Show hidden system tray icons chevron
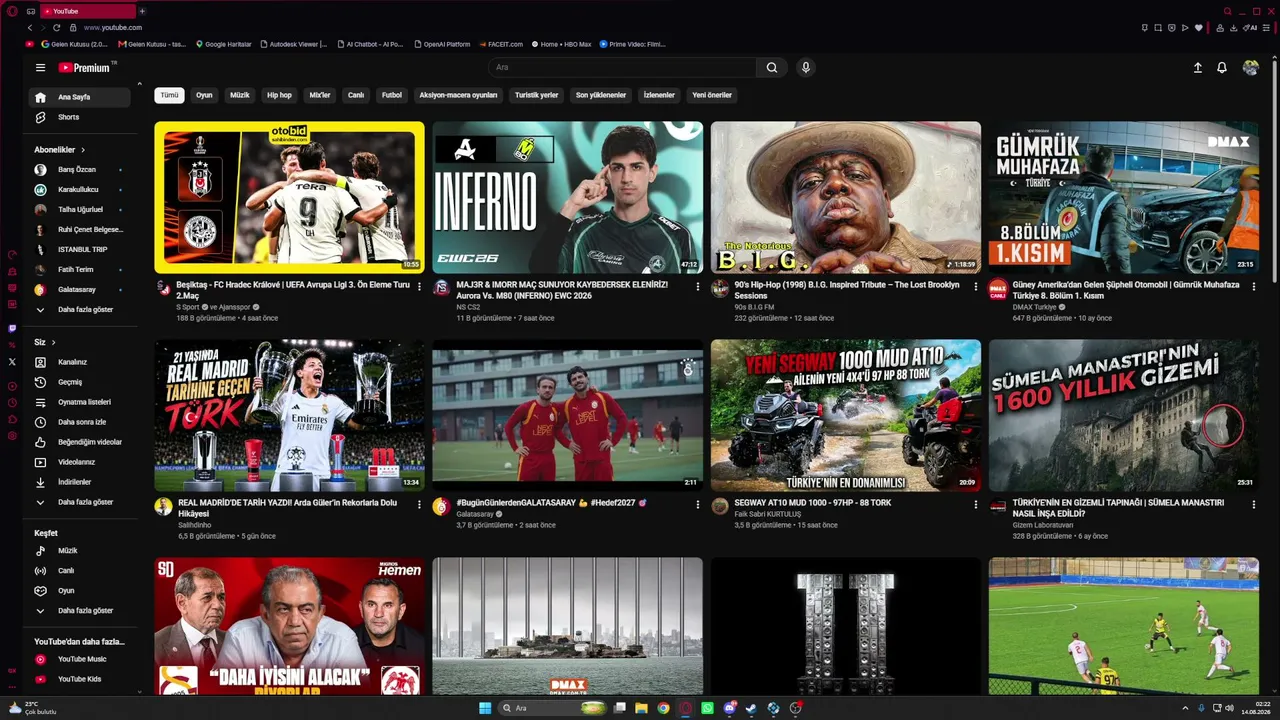 (1185, 708)
